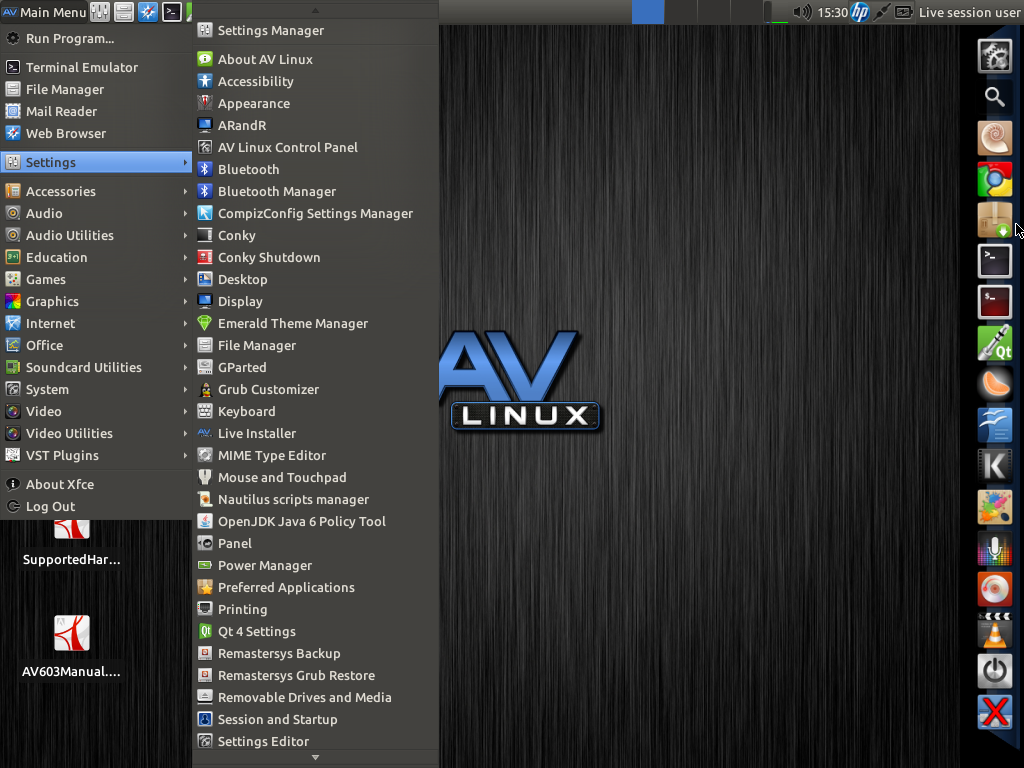Click the package installer dock icon
Image resolution: width=1024 pixels, height=768 pixels.
pyautogui.click(x=995, y=220)
